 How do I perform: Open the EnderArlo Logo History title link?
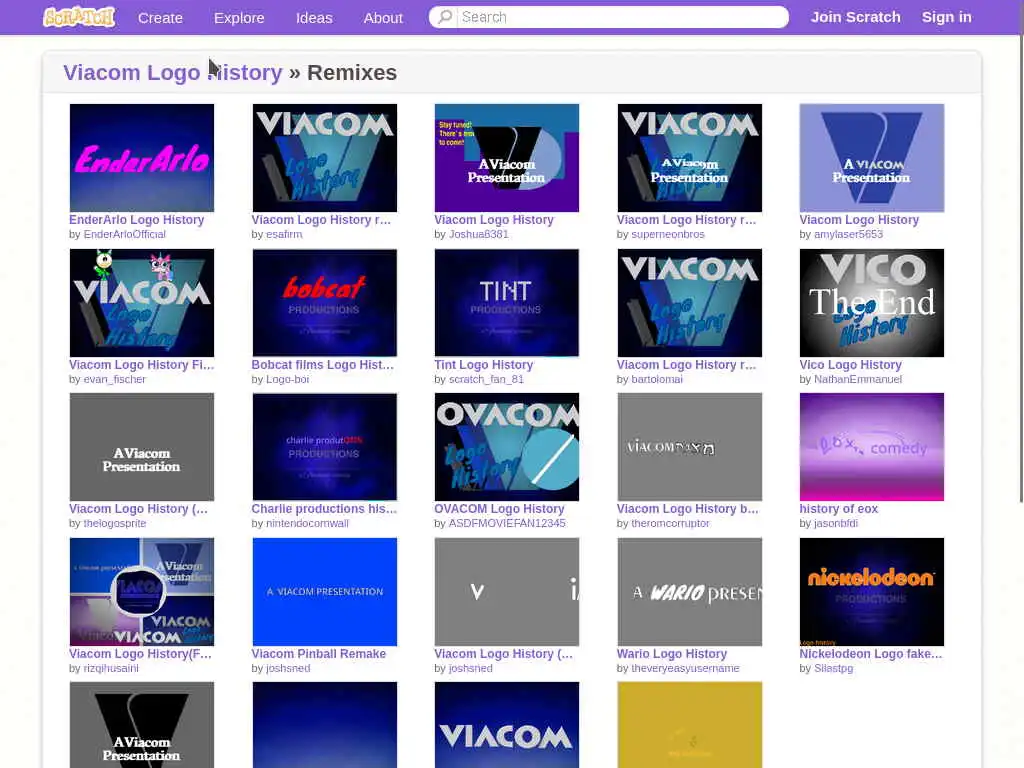click(x=136, y=220)
